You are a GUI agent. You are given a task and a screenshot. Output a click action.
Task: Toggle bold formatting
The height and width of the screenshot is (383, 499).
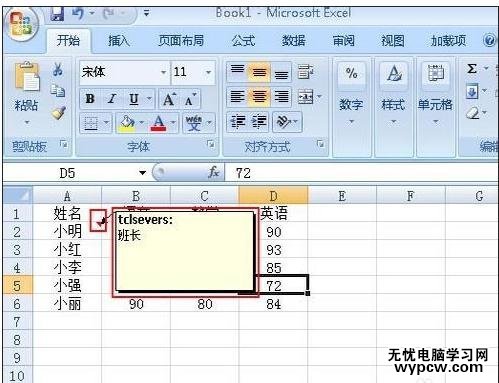tap(90, 99)
